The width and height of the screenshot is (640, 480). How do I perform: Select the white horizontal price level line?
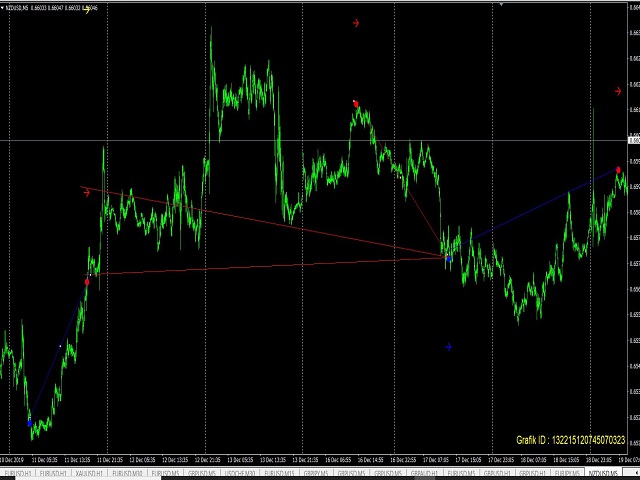(313, 140)
